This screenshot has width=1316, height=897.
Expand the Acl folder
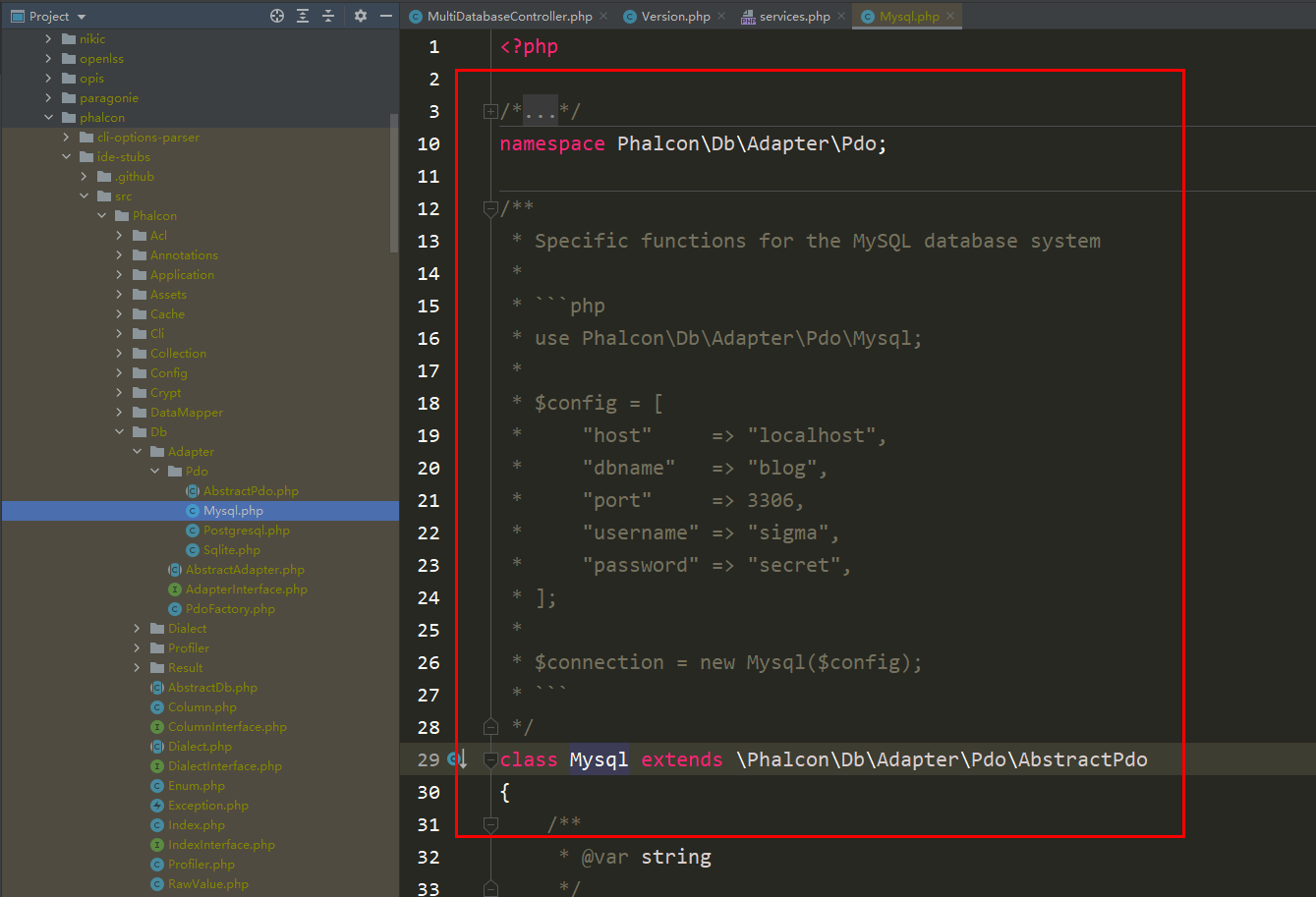pos(120,236)
